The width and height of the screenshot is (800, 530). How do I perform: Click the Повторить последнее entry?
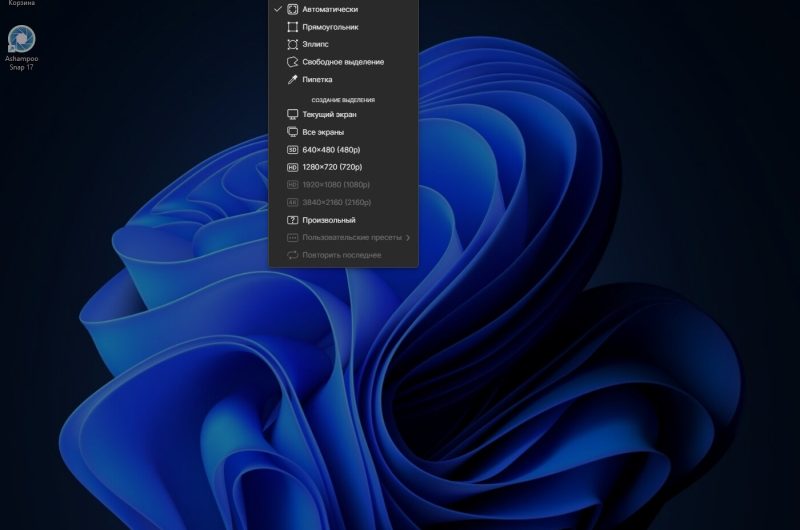pyautogui.click(x=343, y=255)
